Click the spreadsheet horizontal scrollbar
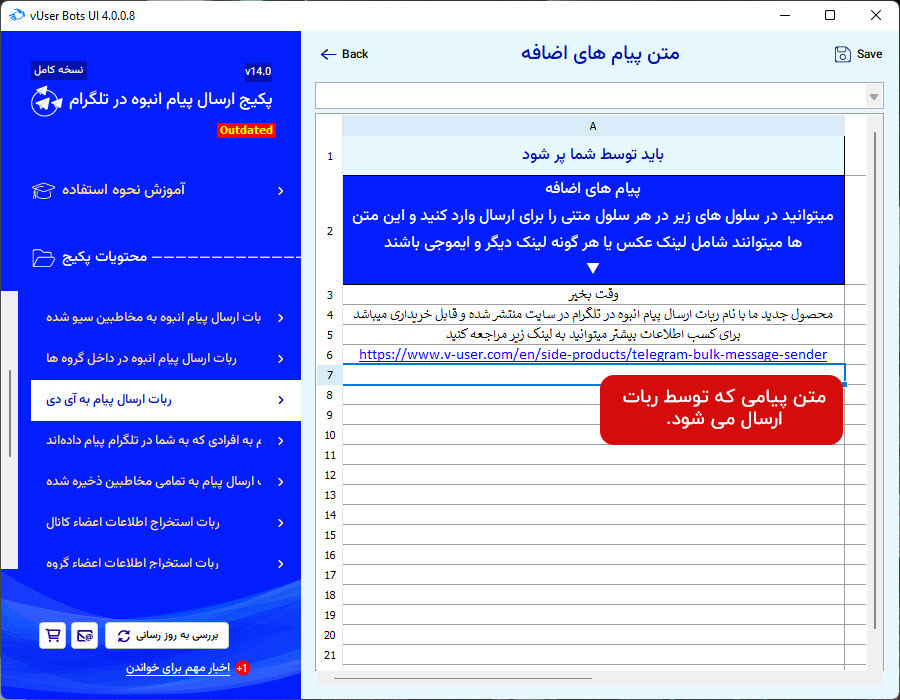This screenshot has width=900, height=700. [463, 678]
